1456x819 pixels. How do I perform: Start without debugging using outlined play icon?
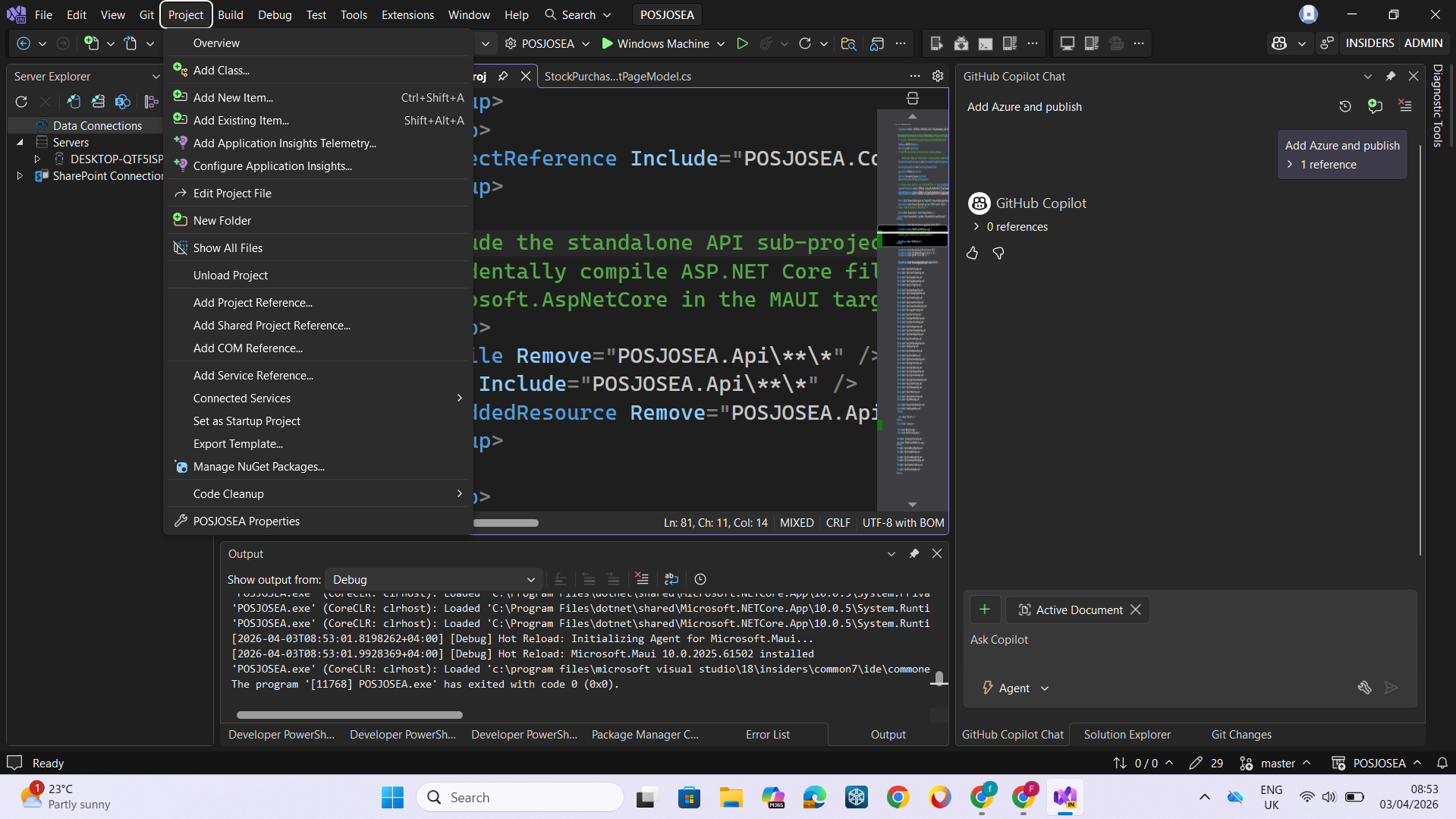742,44
